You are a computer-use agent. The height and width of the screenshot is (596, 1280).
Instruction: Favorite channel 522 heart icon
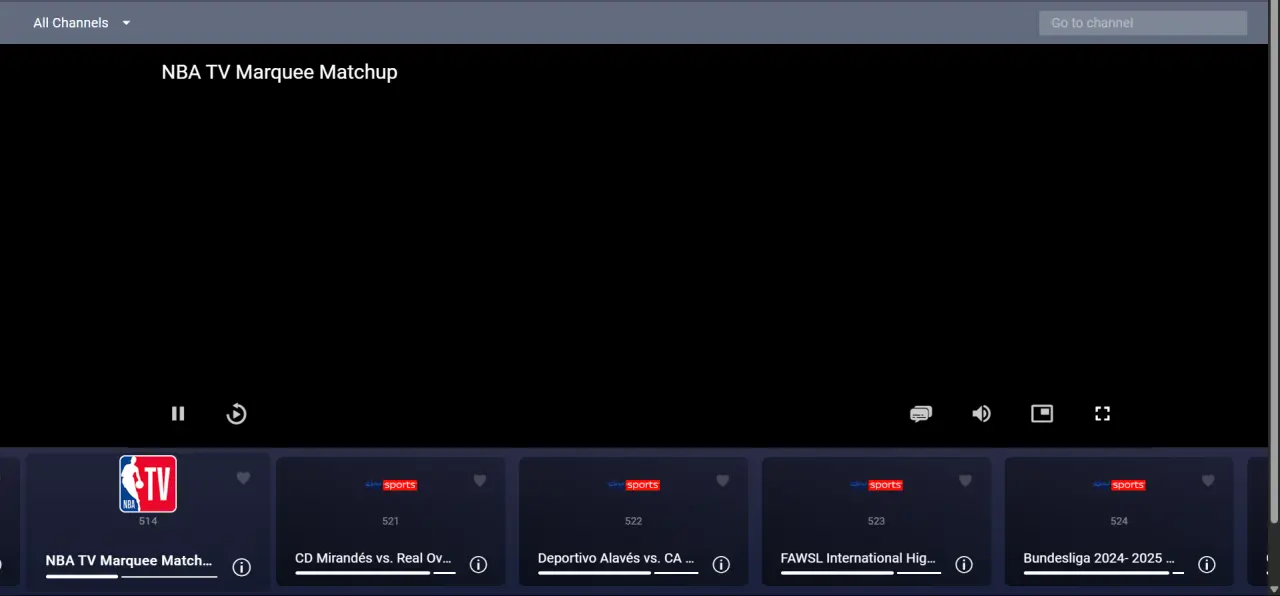click(722, 481)
